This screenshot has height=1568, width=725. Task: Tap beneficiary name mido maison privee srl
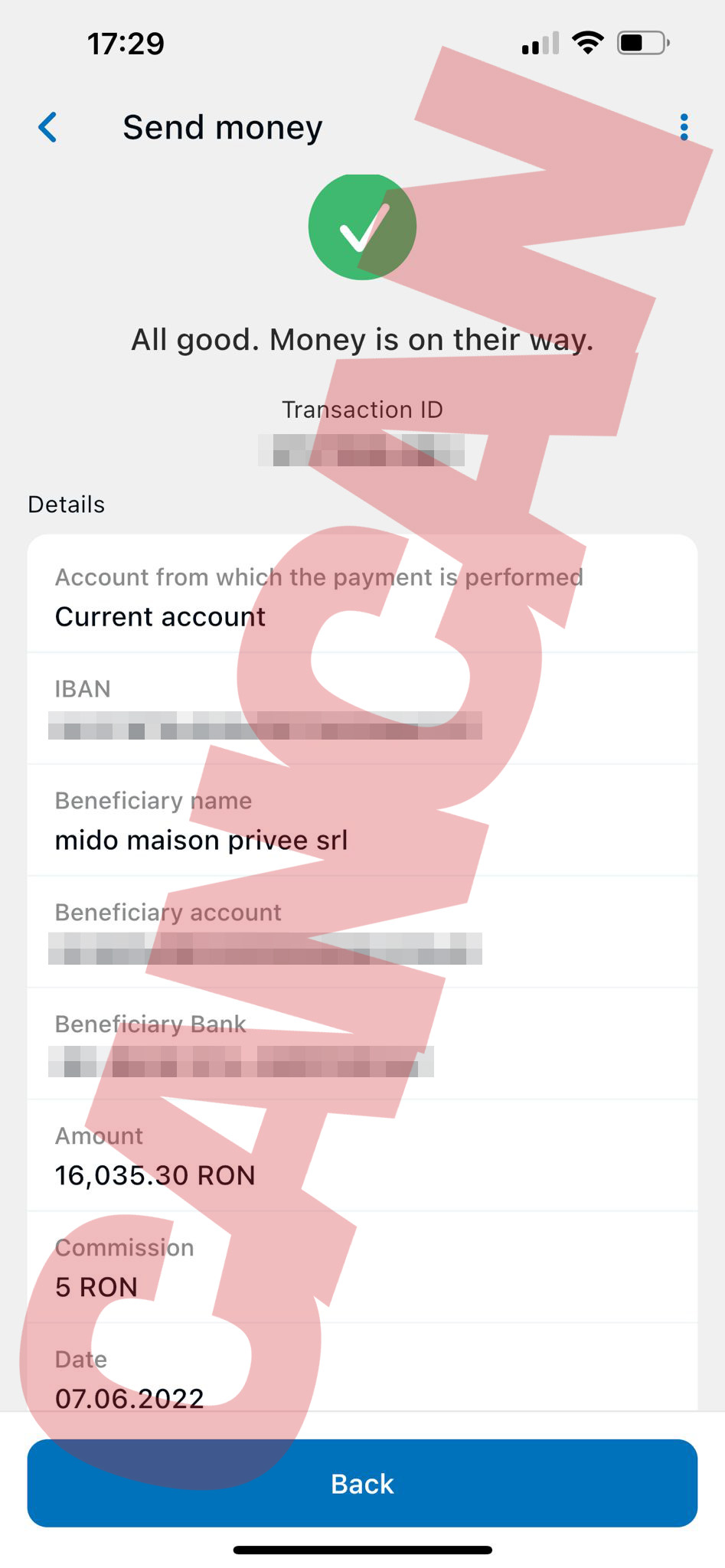(x=201, y=841)
